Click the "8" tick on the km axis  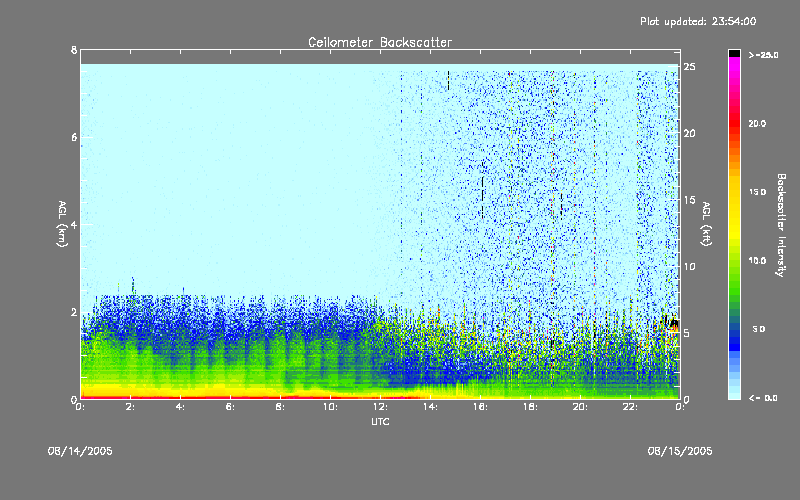74,50
